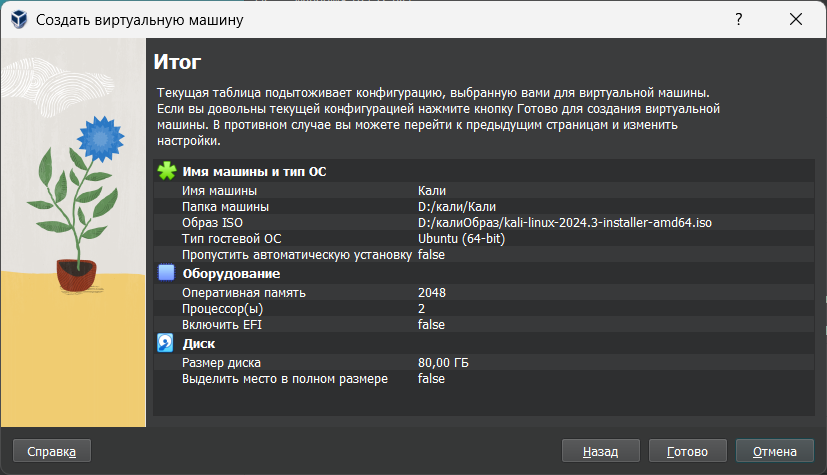Click the disk icon beside Диск
Viewport: 827px width, 475px height.
tap(165, 343)
